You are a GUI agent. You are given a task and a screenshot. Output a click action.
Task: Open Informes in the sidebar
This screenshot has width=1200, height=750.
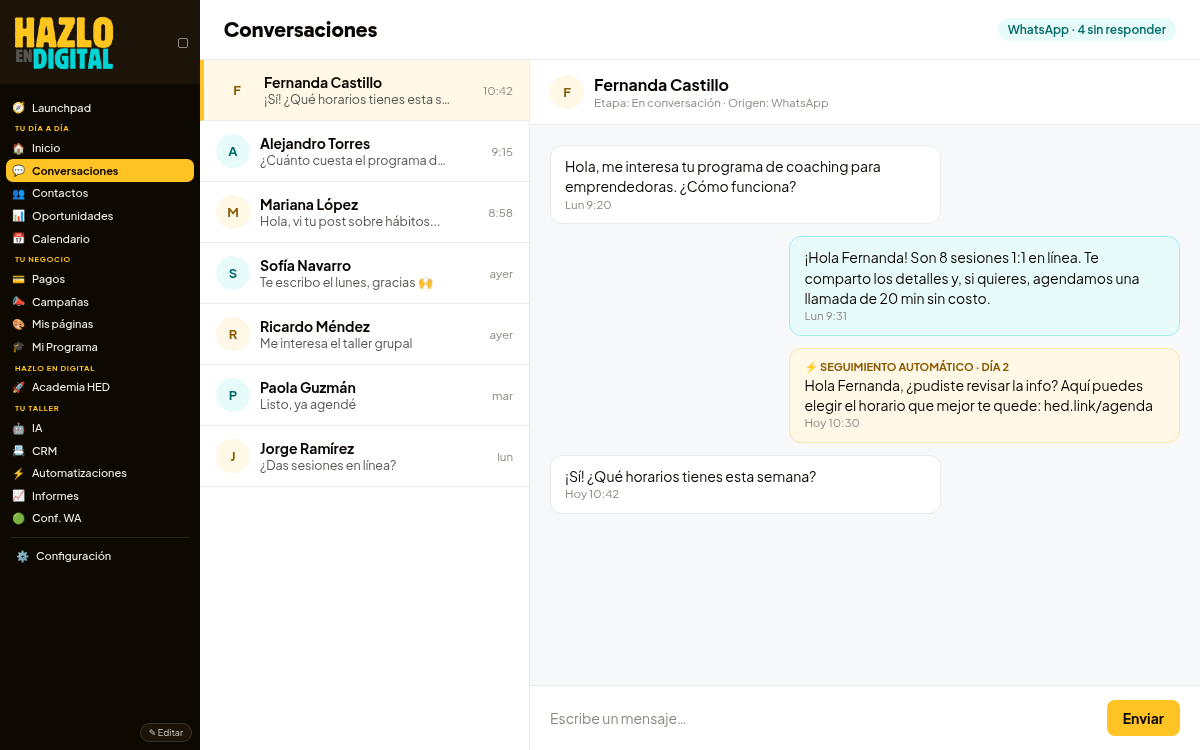[x=100, y=496]
